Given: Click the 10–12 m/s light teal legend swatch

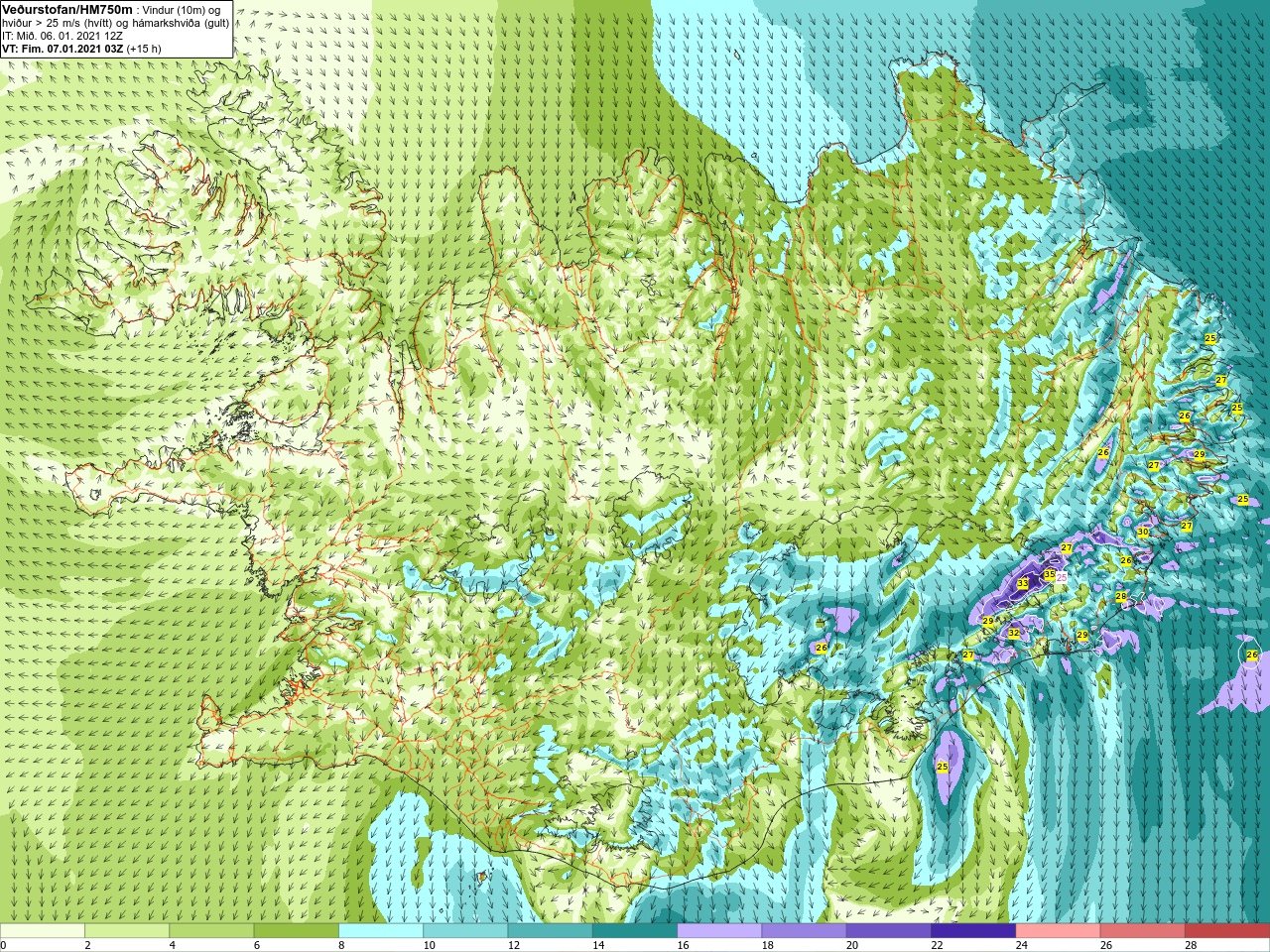Looking at the screenshot, I should (465, 931).
